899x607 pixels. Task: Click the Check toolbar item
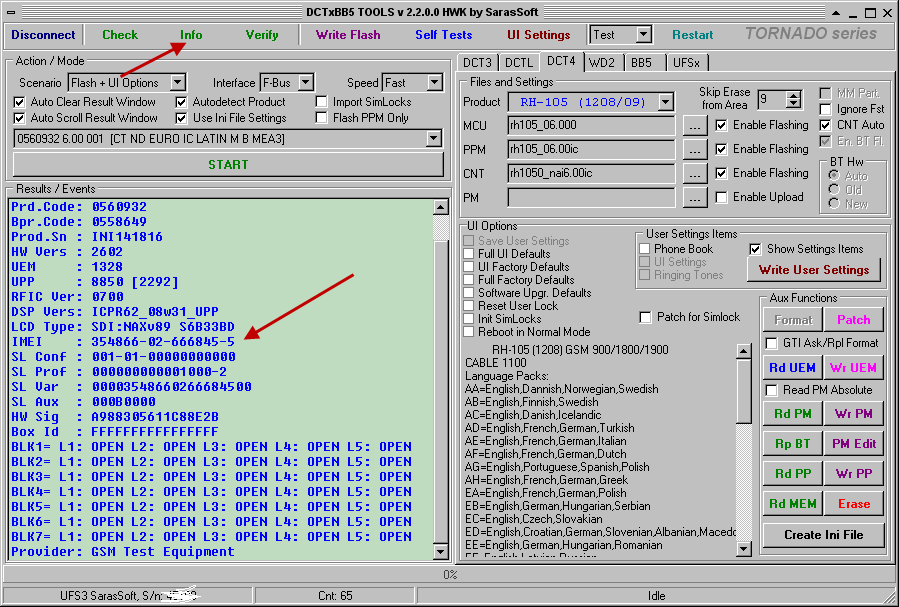tap(120, 35)
